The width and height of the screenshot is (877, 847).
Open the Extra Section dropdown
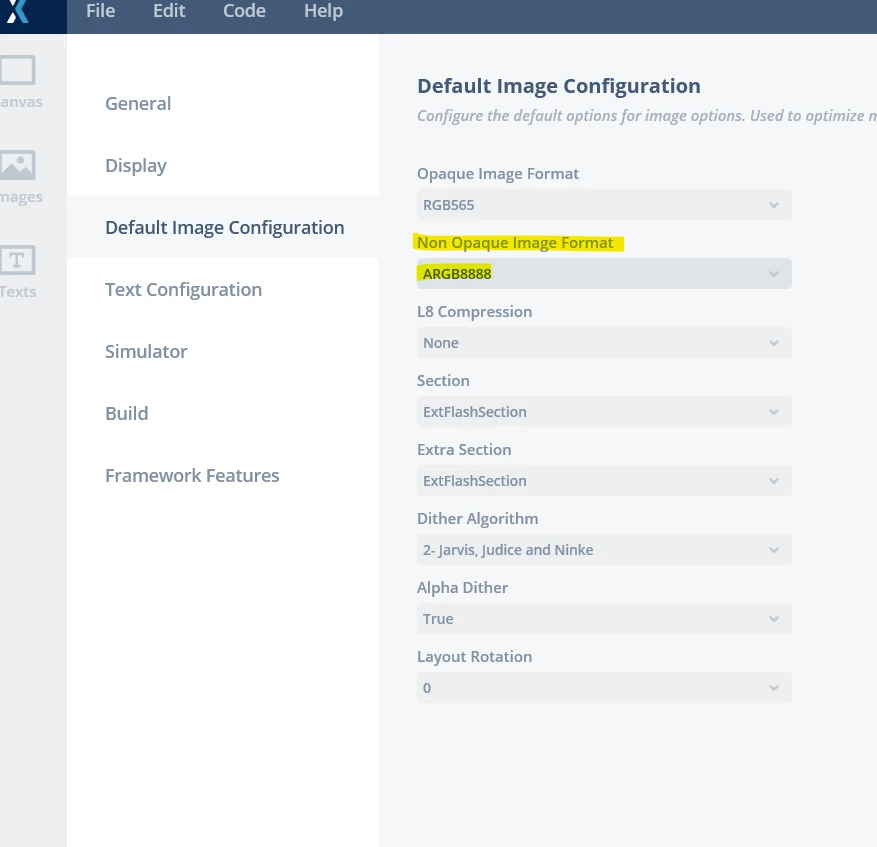click(604, 481)
